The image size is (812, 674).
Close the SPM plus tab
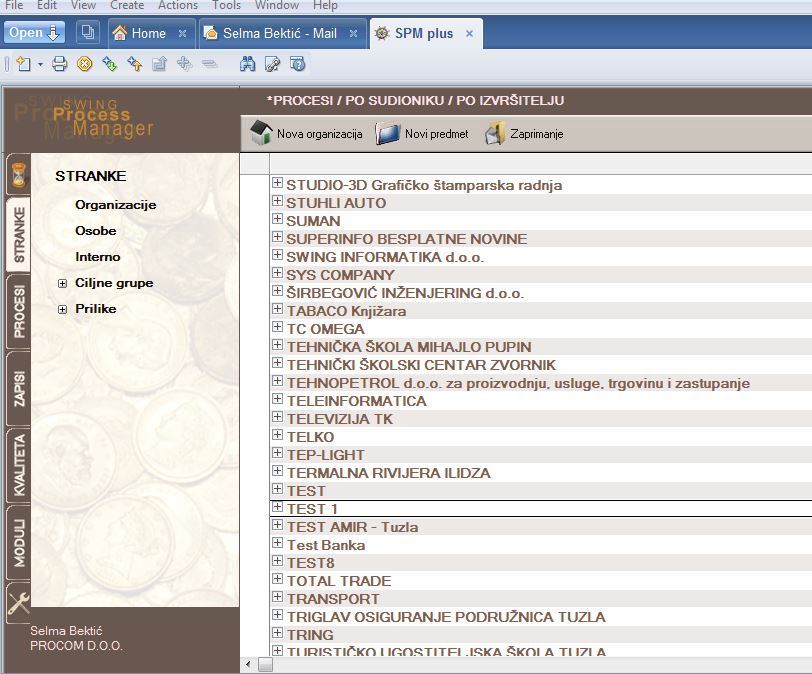pos(469,34)
